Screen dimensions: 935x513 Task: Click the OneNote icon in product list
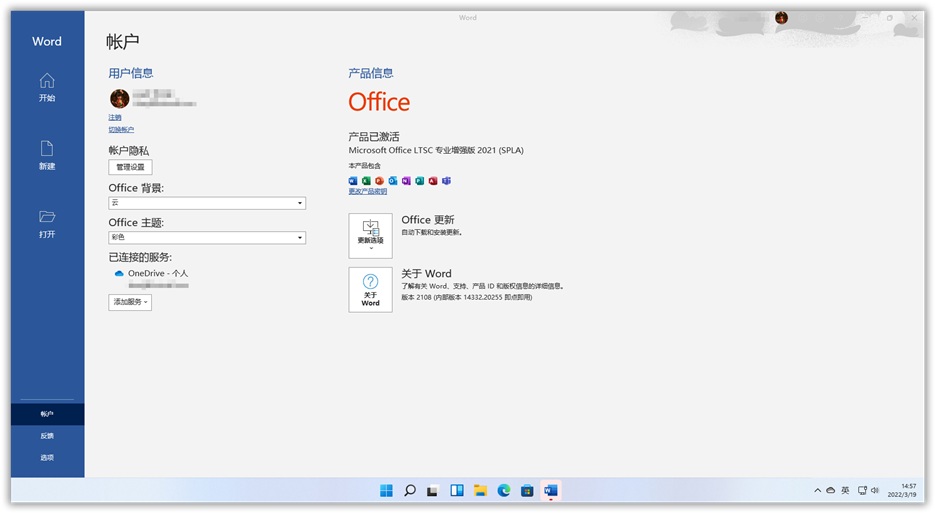pos(406,181)
